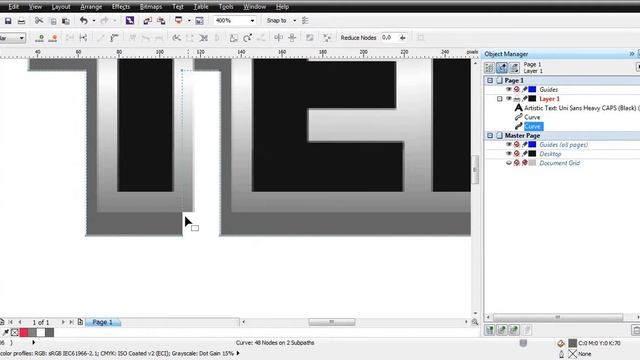Click the Add nodes icon
This screenshot has height=360, width=640.
pos(40,38)
